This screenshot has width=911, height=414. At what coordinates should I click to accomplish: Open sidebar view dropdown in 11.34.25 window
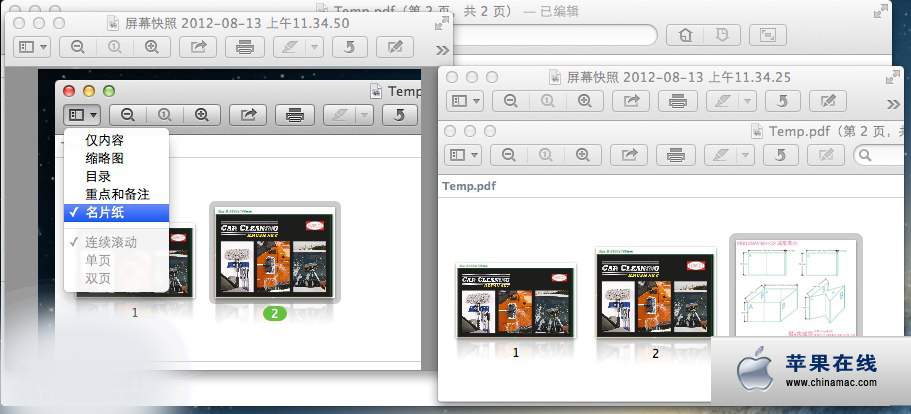(466, 102)
